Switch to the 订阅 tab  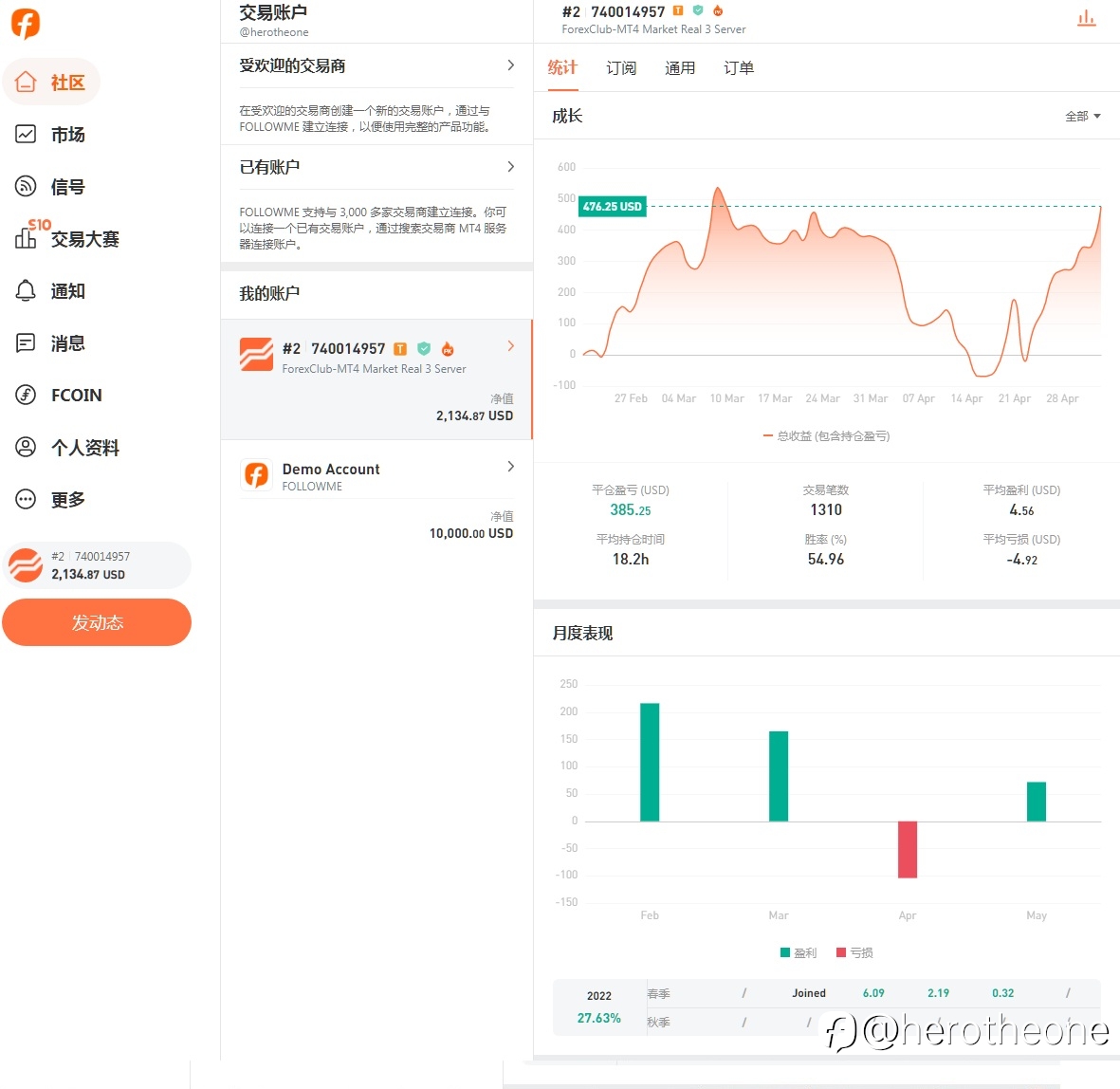[x=621, y=68]
